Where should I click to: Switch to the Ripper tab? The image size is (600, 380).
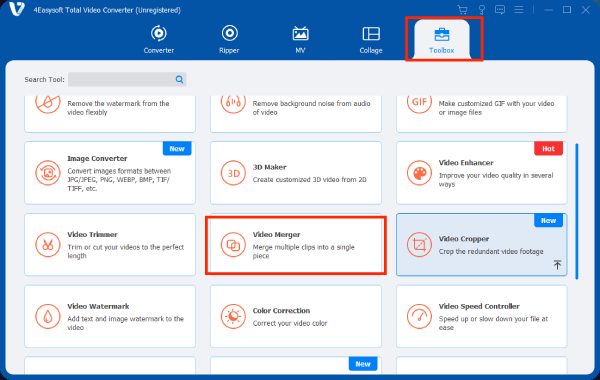click(229, 39)
